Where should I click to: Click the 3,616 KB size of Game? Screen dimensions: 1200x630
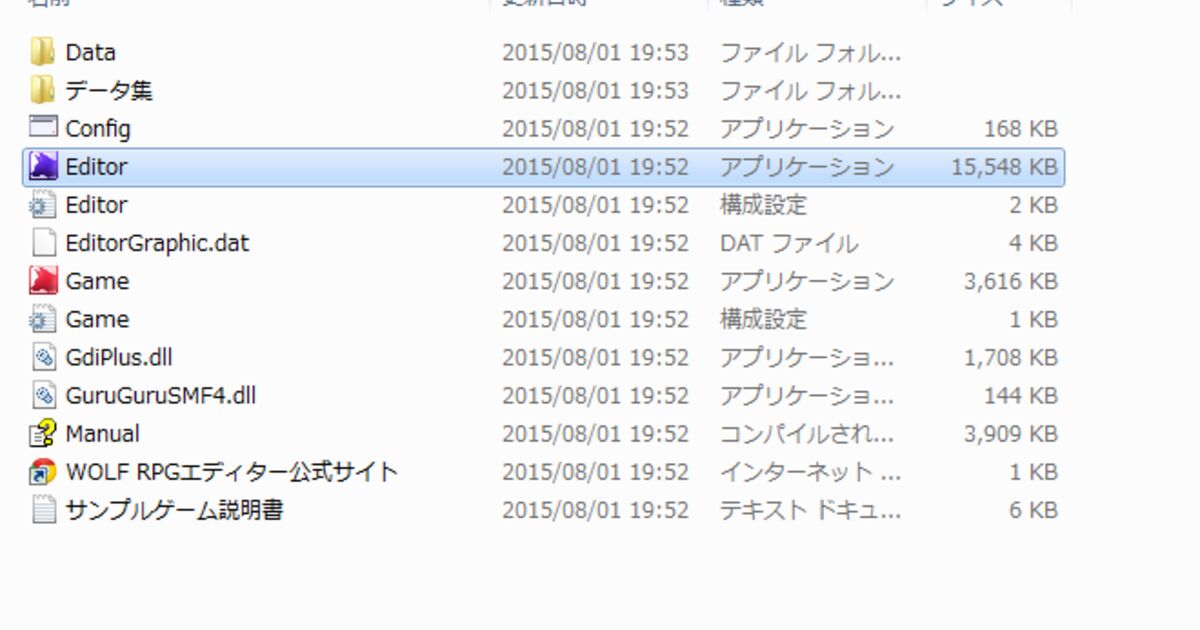[x=1010, y=281]
